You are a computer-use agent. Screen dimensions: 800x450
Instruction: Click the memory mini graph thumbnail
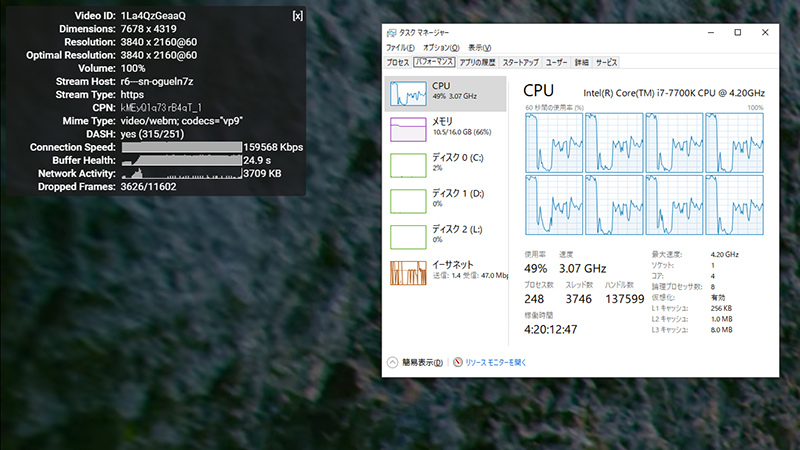tap(408, 130)
